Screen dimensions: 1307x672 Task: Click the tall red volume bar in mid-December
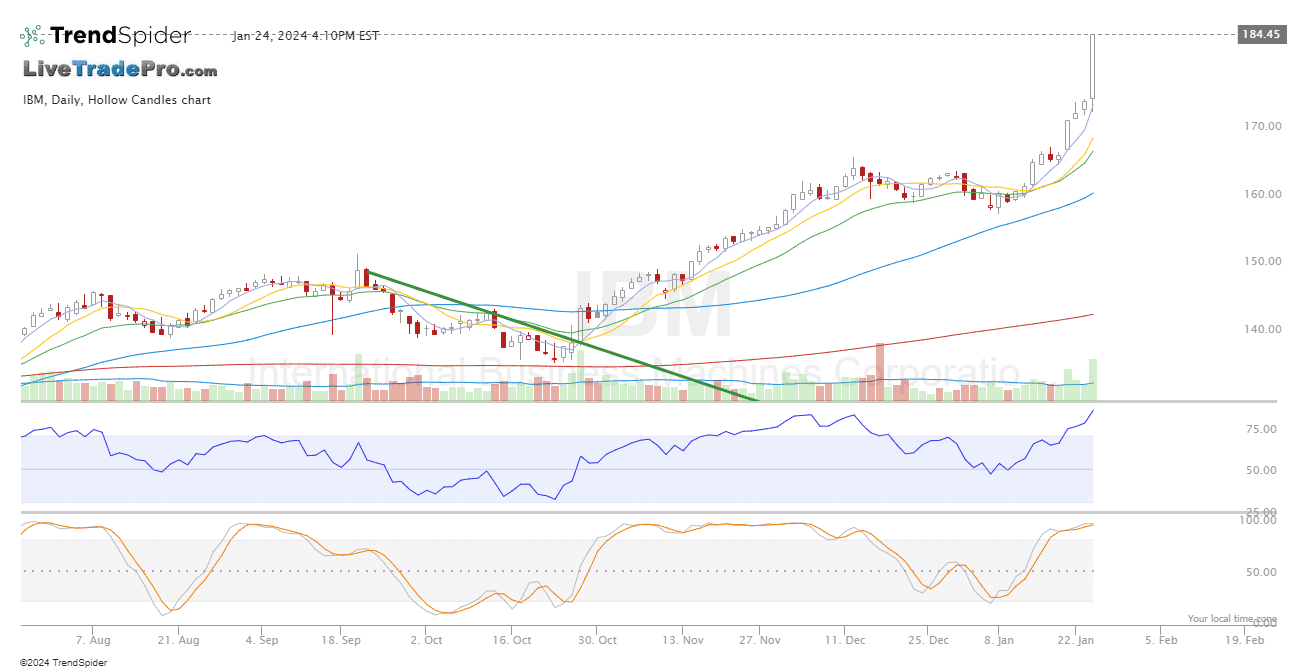coord(880,372)
